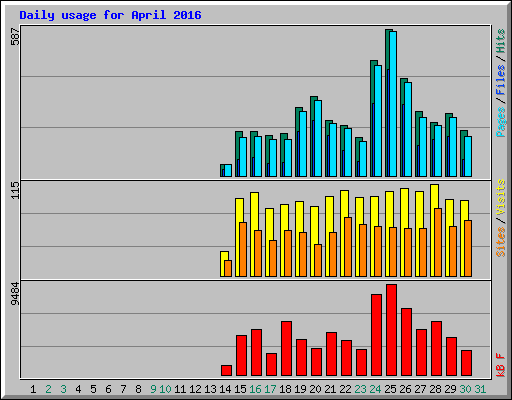
Task: Click day label 11 on the axis
Action: pos(180,389)
